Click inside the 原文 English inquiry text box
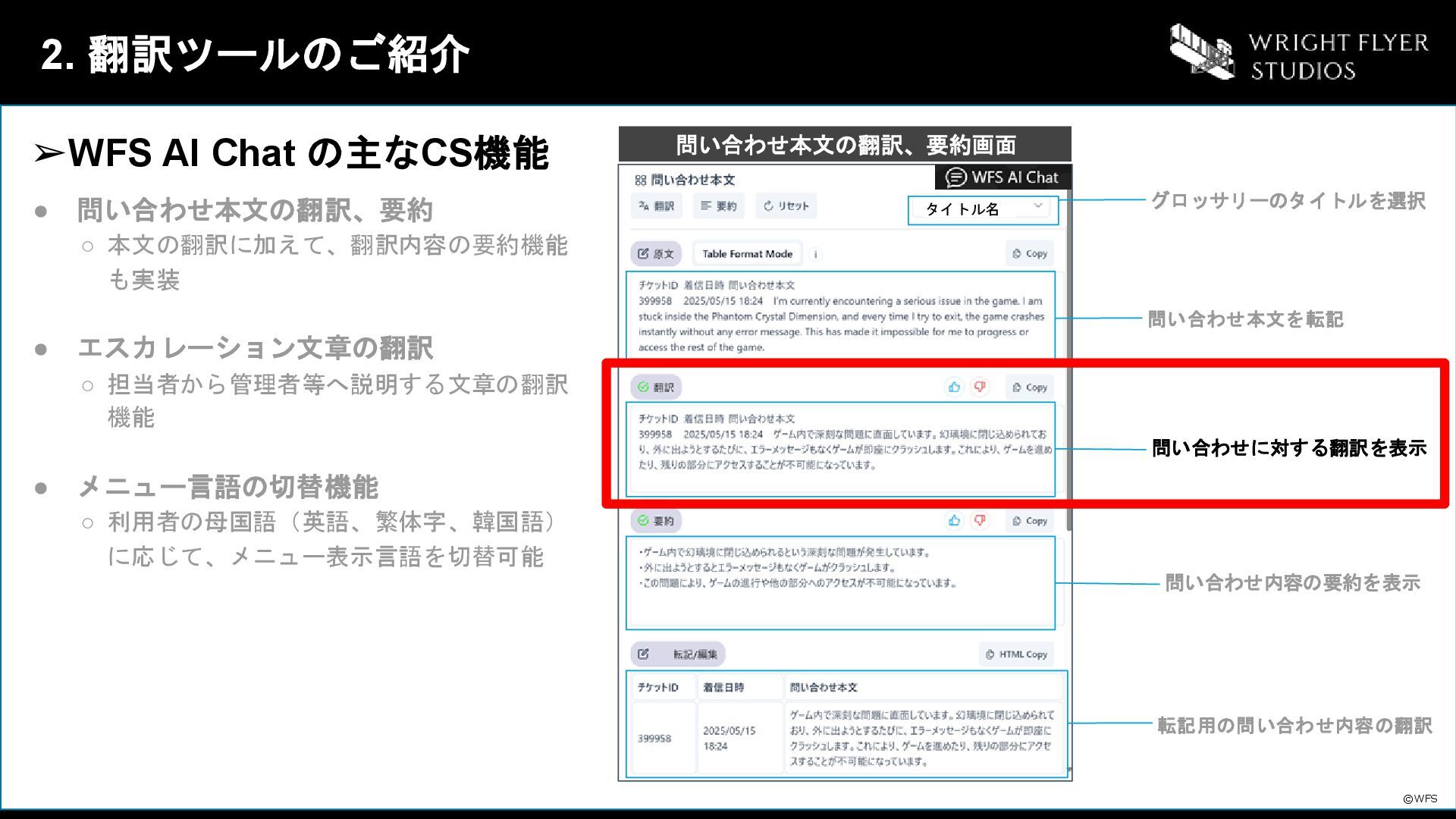The height and width of the screenshot is (819, 1456). click(x=840, y=315)
